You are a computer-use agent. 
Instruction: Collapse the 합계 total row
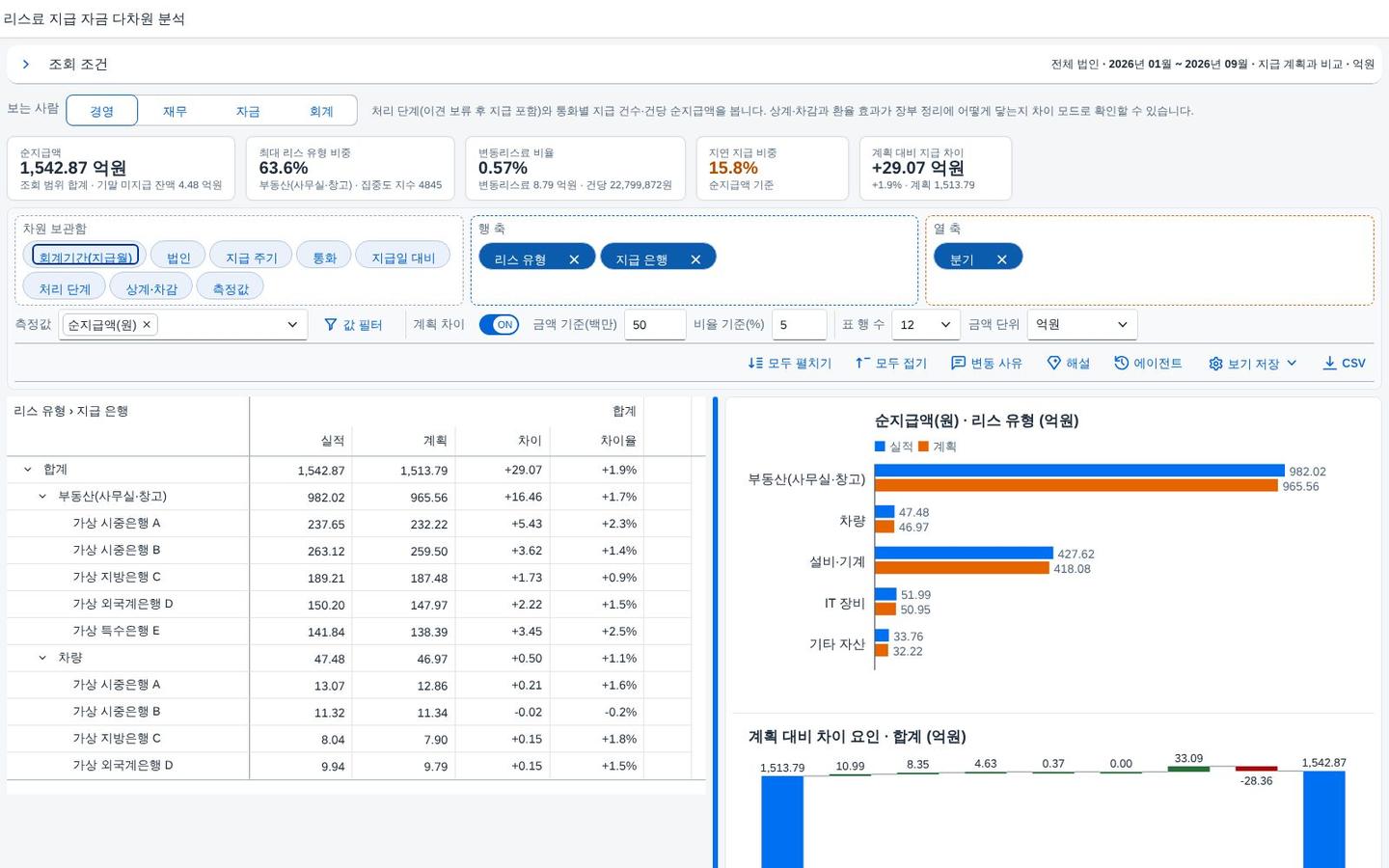27,470
